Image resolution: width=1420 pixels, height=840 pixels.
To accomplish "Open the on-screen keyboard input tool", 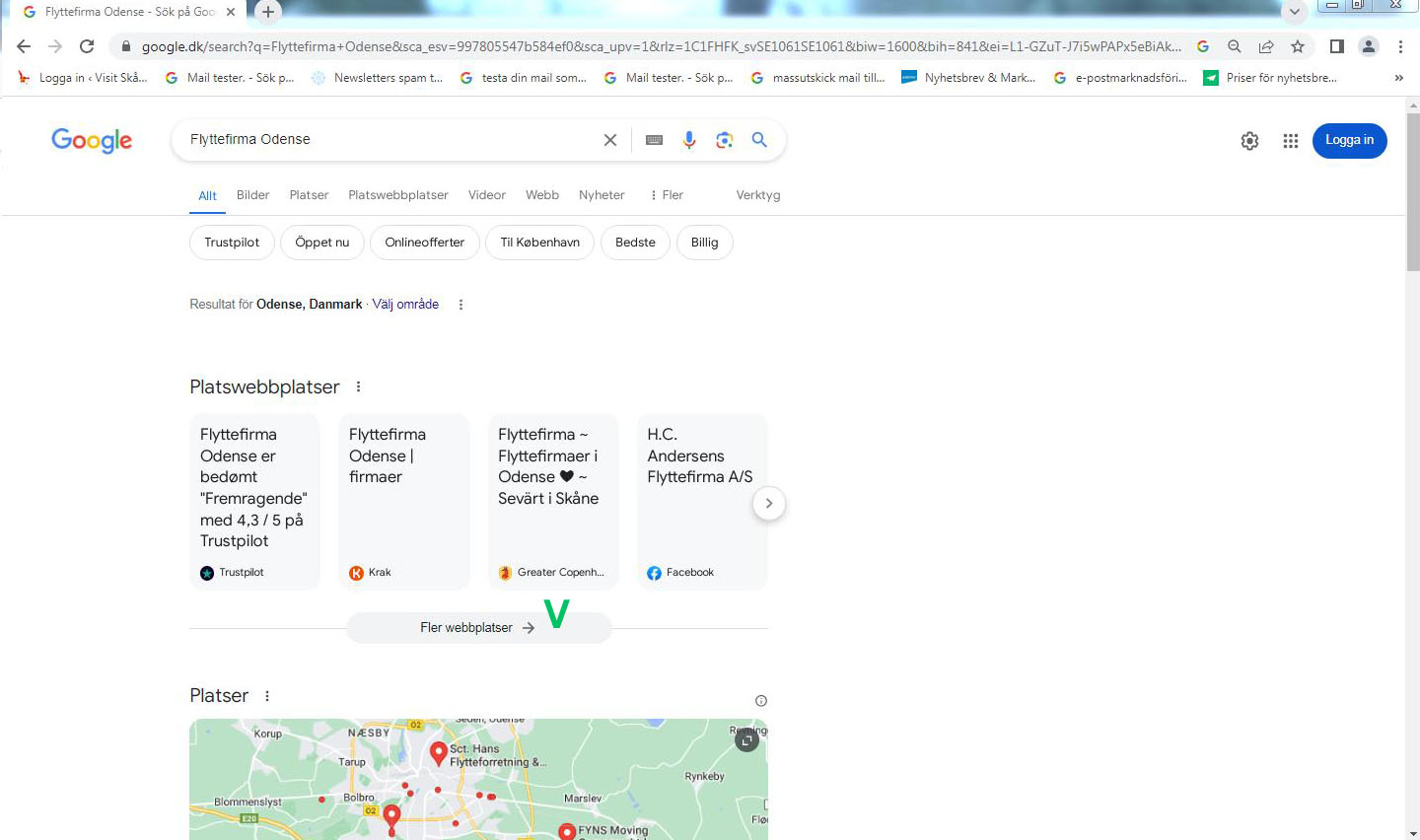I will (654, 140).
